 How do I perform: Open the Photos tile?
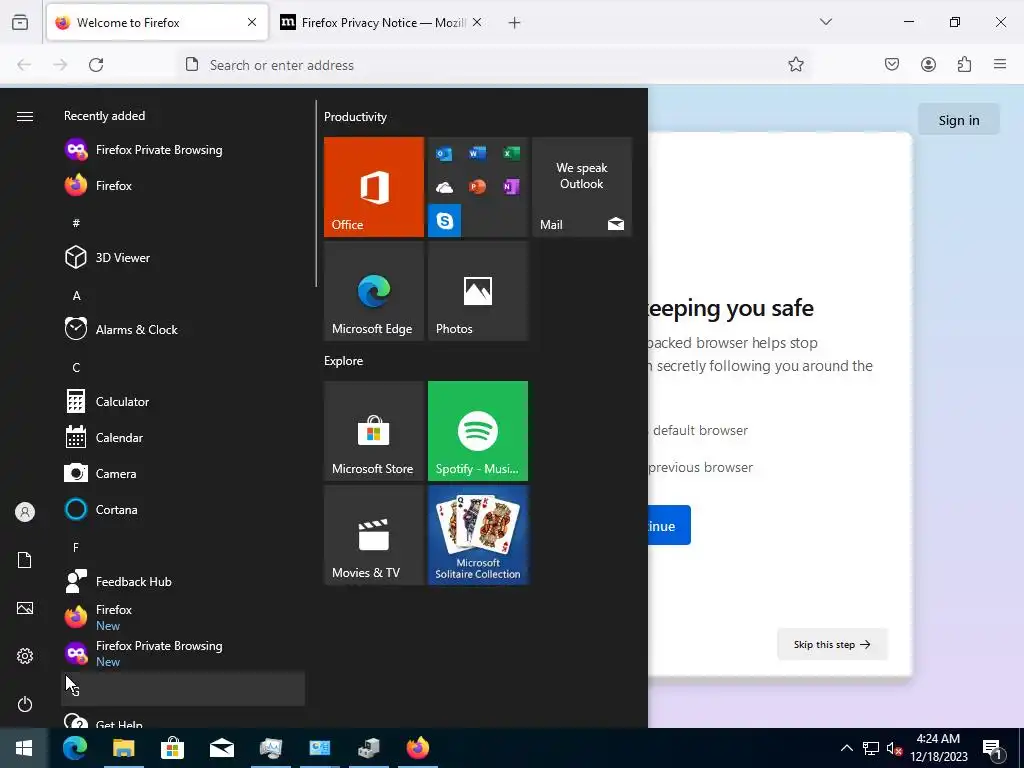point(477,291)
